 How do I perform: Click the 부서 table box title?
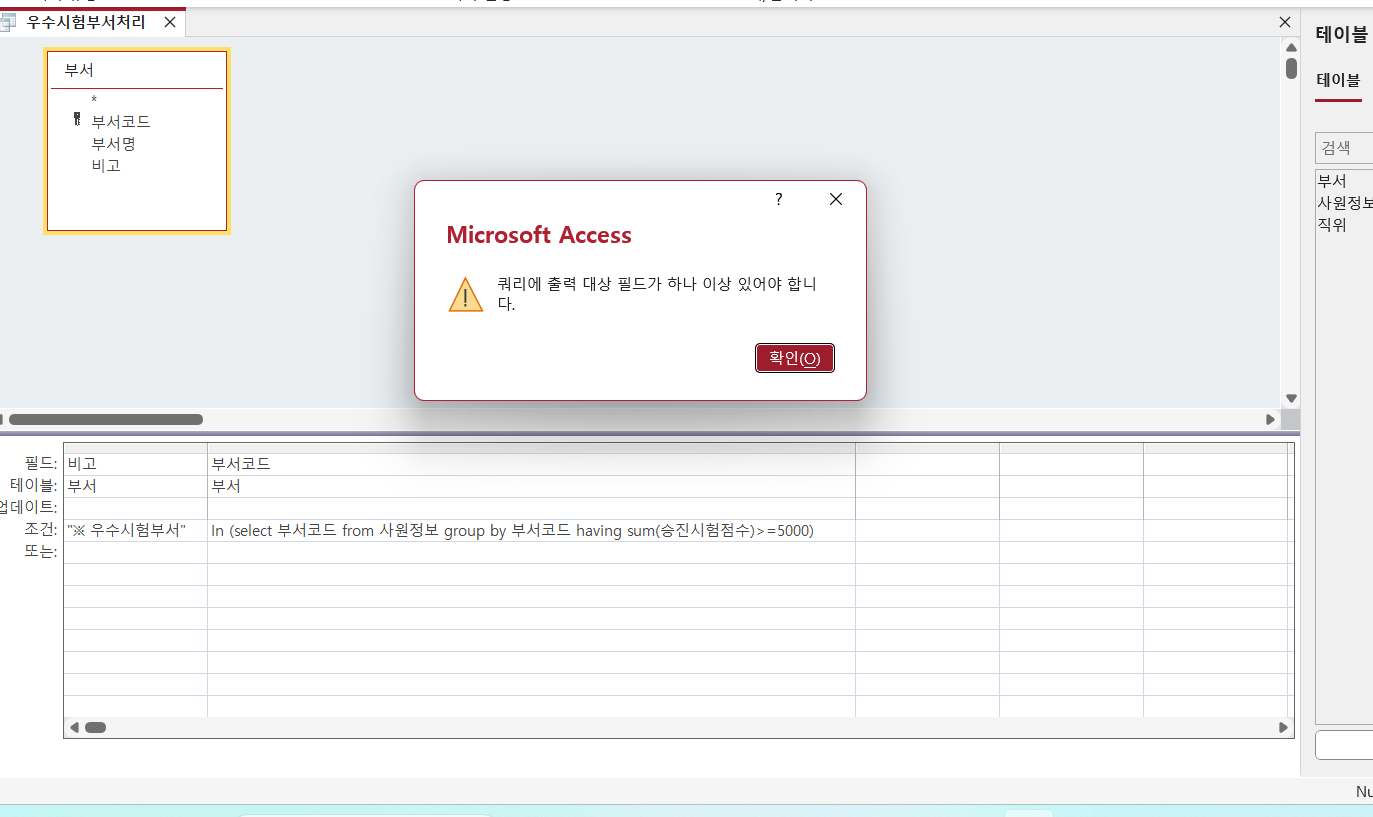pos(80,70)
